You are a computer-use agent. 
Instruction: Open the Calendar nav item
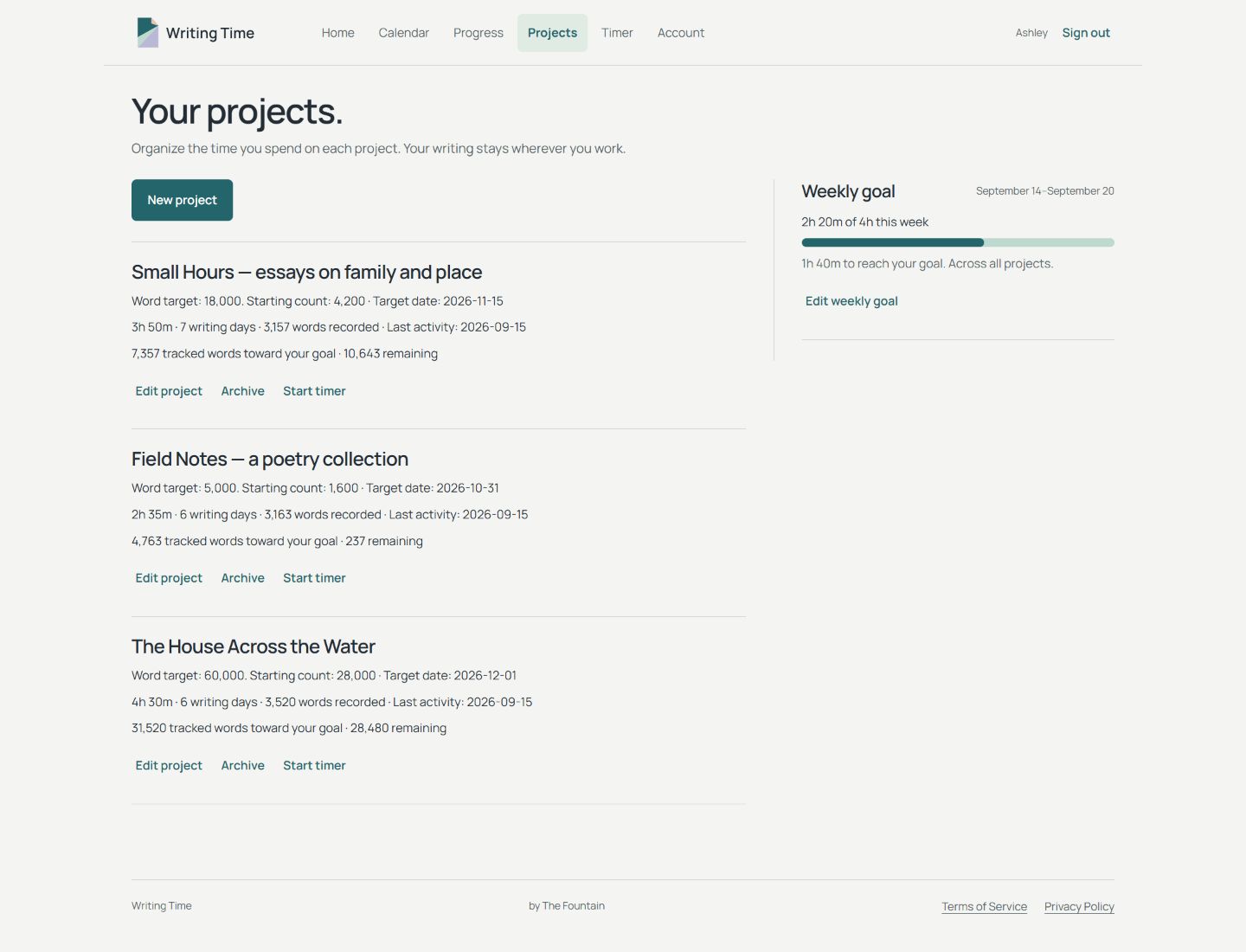coord(404,33)
